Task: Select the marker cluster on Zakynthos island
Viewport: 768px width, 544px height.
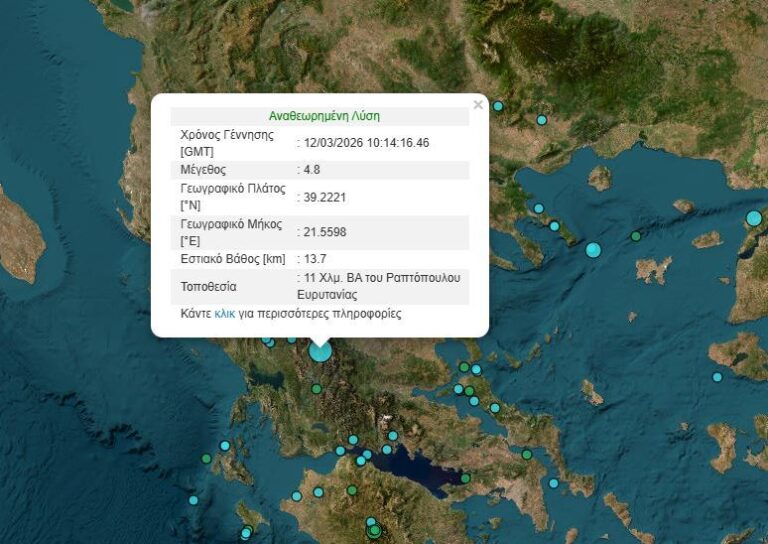Action: coord(246,532)
